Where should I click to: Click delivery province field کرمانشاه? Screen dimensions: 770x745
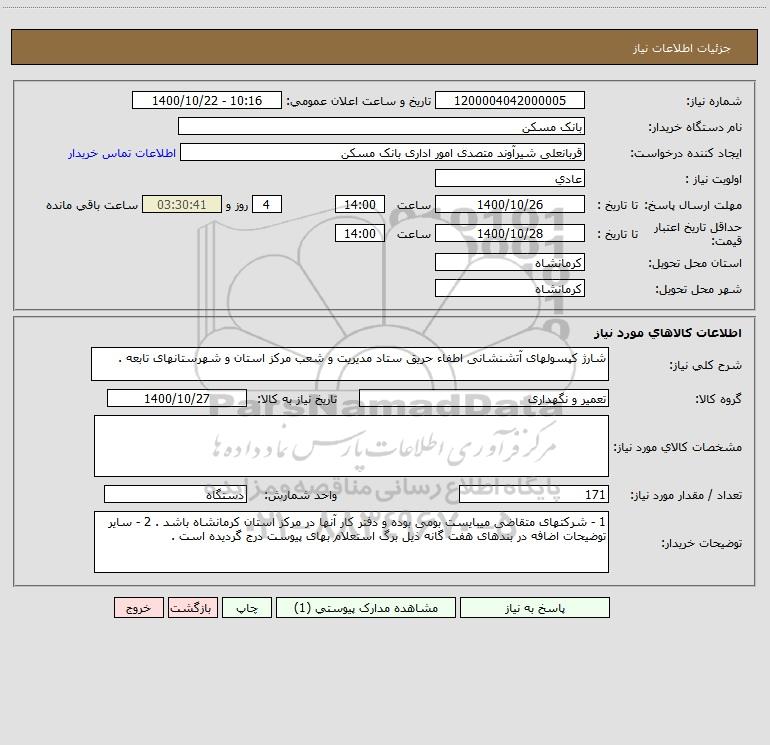point(510,262)
